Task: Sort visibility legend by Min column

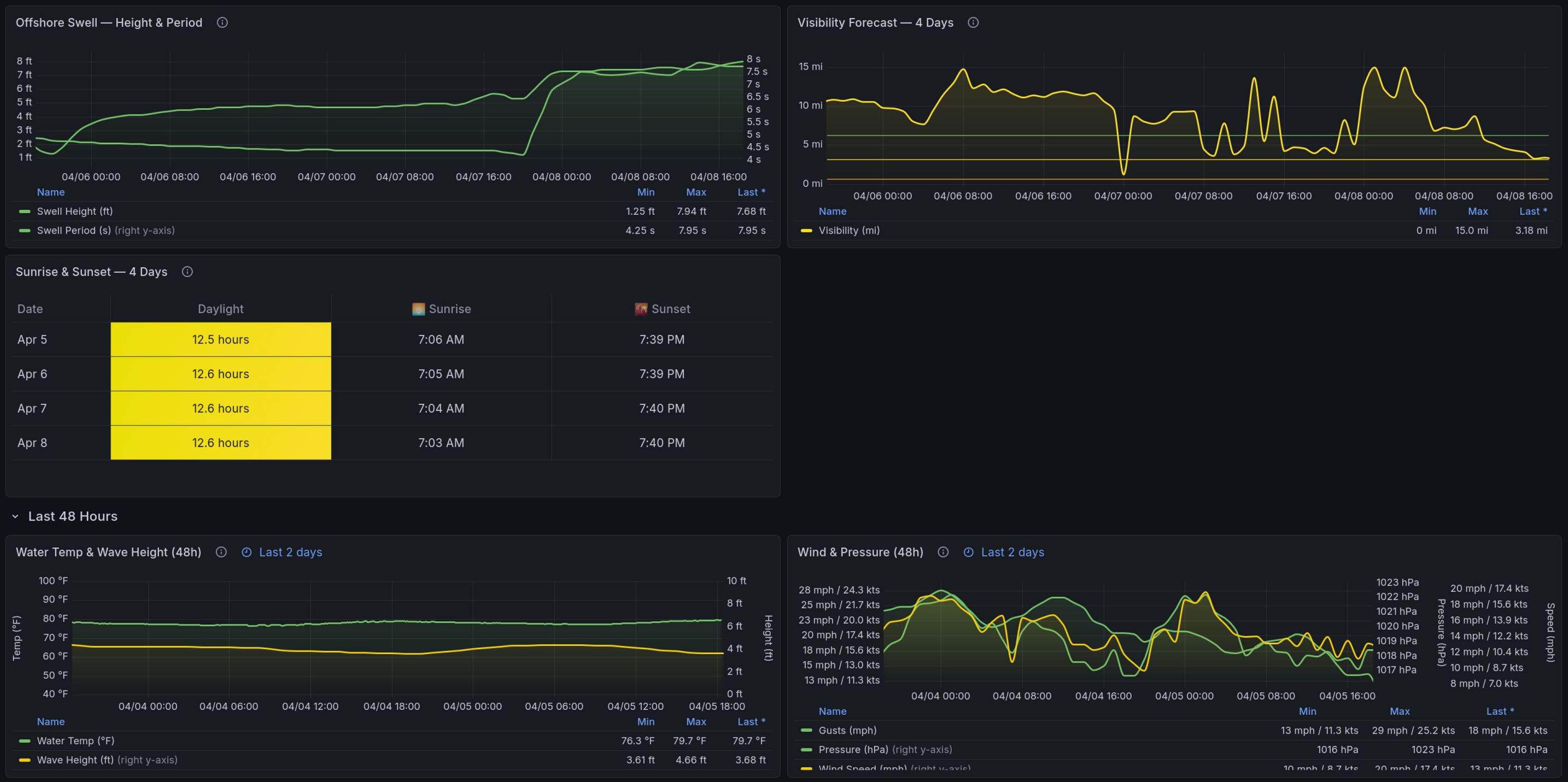Action: (x=1427, y=211)
